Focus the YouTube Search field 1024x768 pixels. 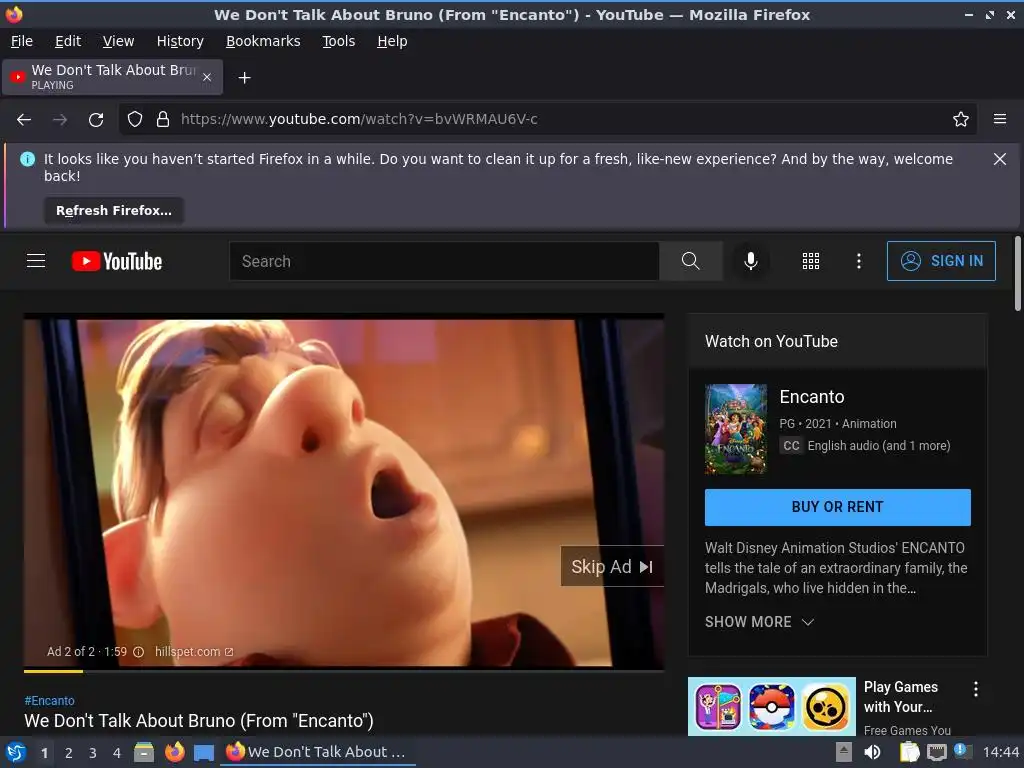(444, 261)
